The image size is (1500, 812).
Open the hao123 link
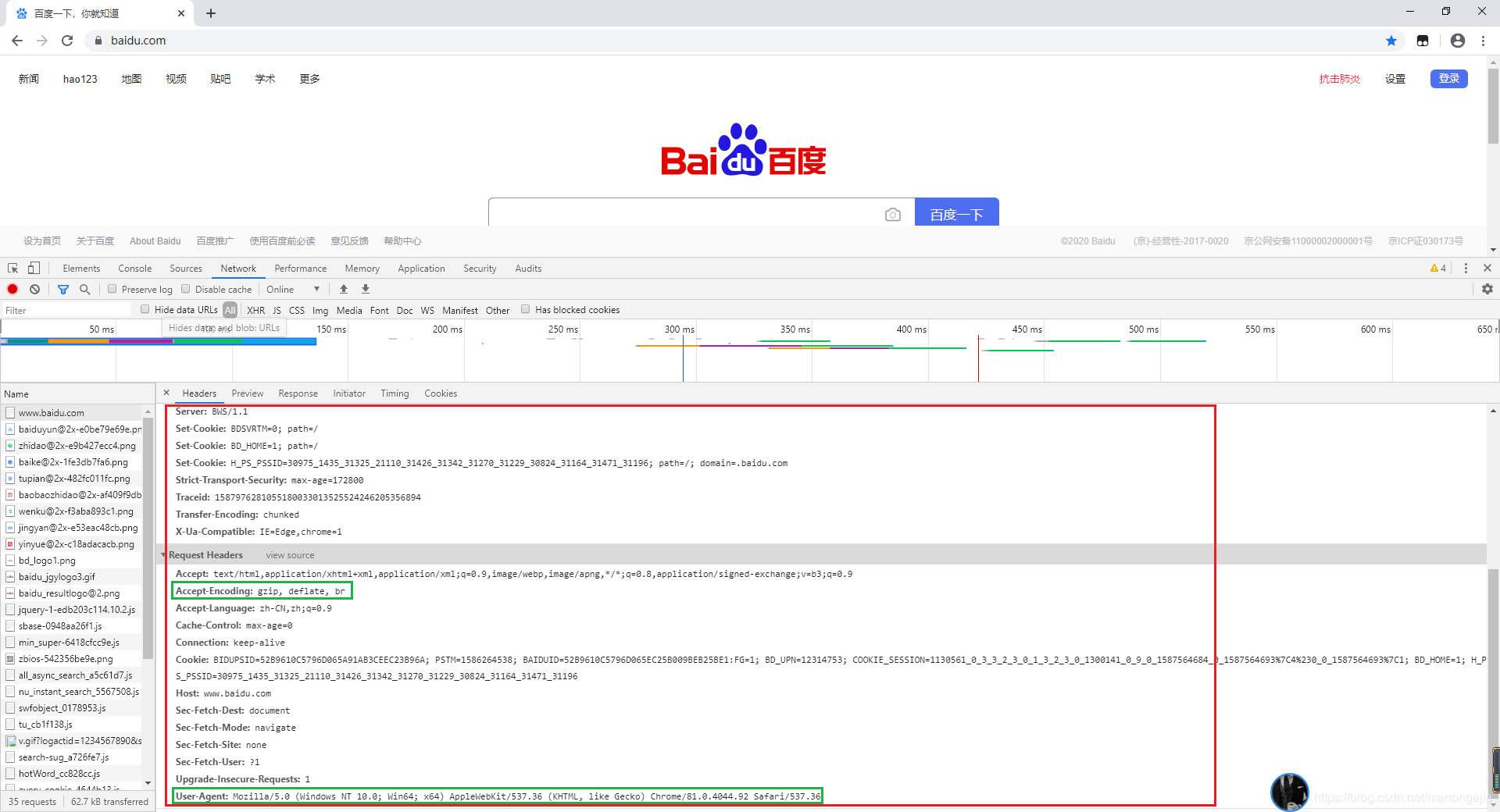click(x=80, y=79)
